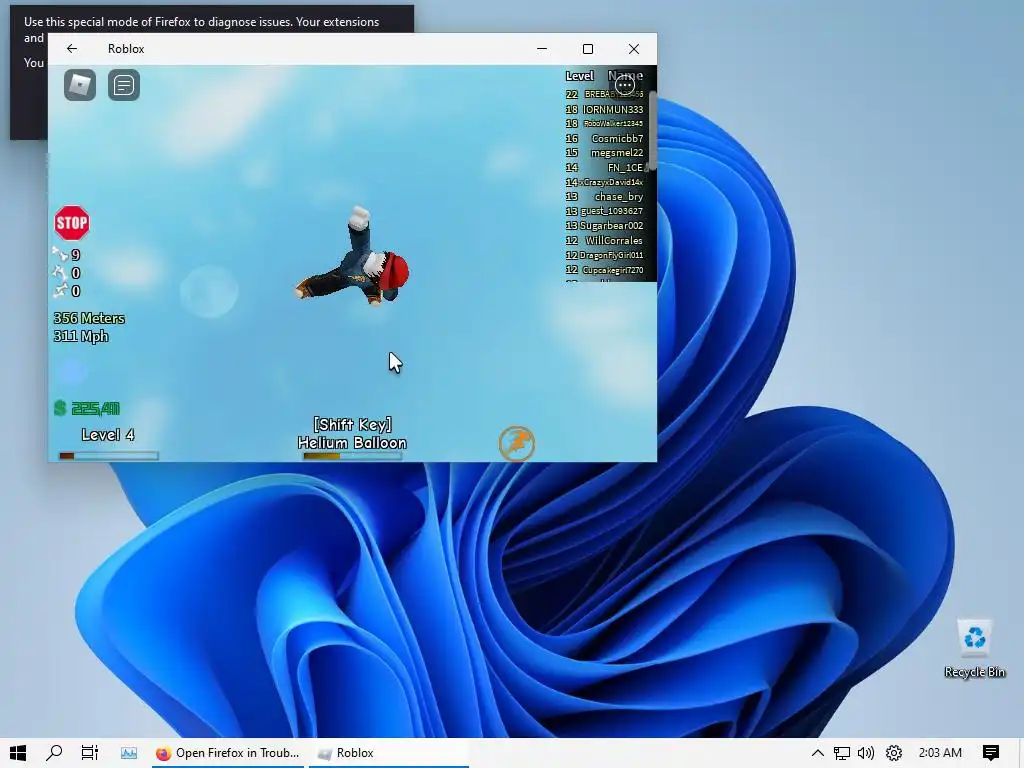Click the Roblox character avatar
The image size is (1024, 768).
tap(353, 258)
